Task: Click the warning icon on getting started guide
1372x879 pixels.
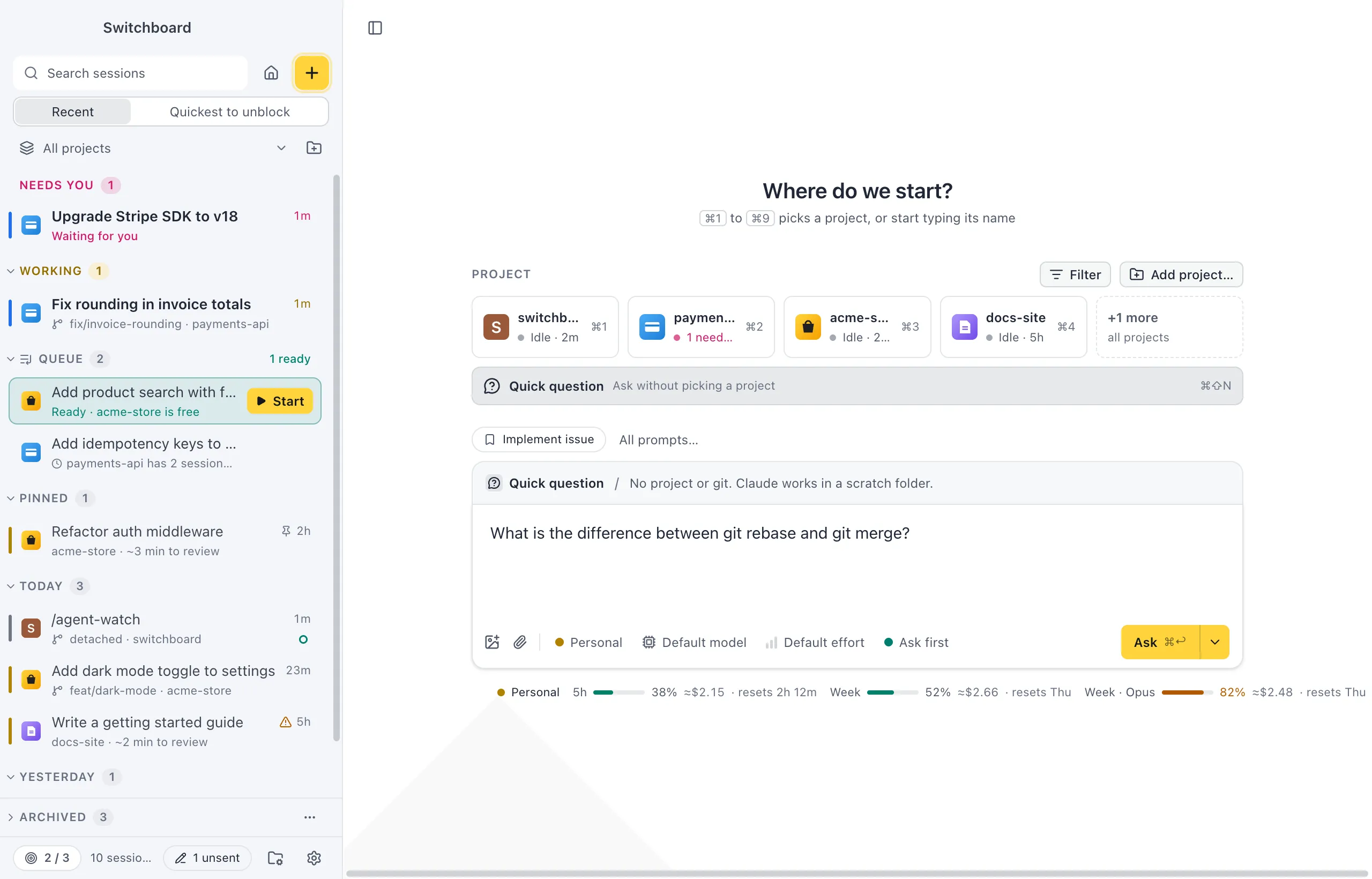Action: click(x=285, y=722)
